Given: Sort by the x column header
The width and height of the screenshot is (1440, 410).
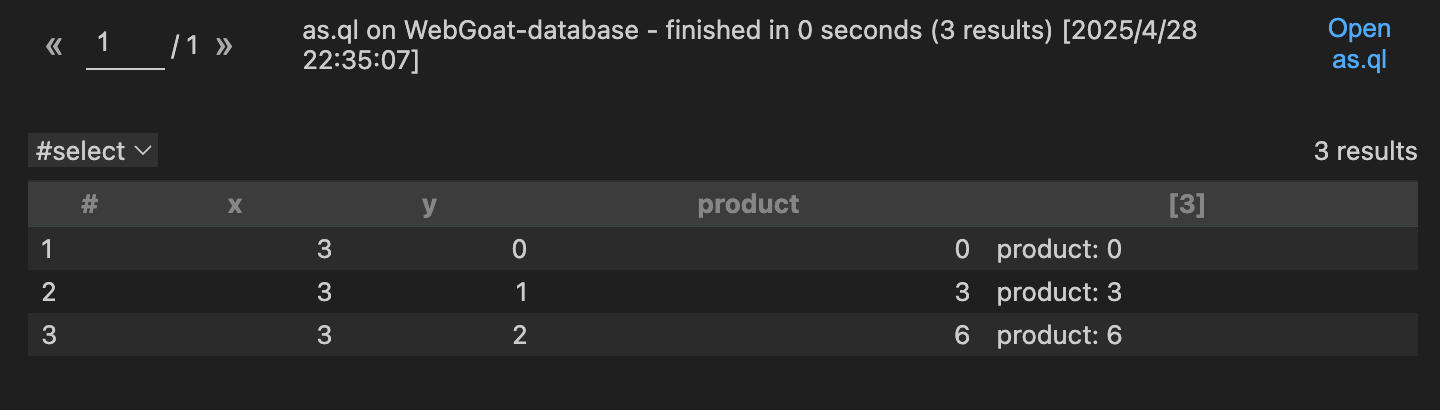Looking at the screenshot, I should pos(235,204).
